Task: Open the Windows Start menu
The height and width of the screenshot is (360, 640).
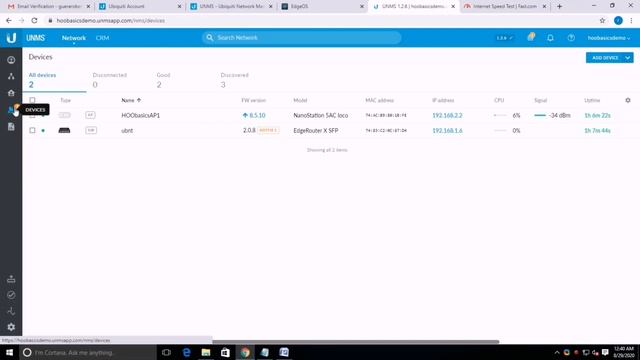Action: coord(9,352)
